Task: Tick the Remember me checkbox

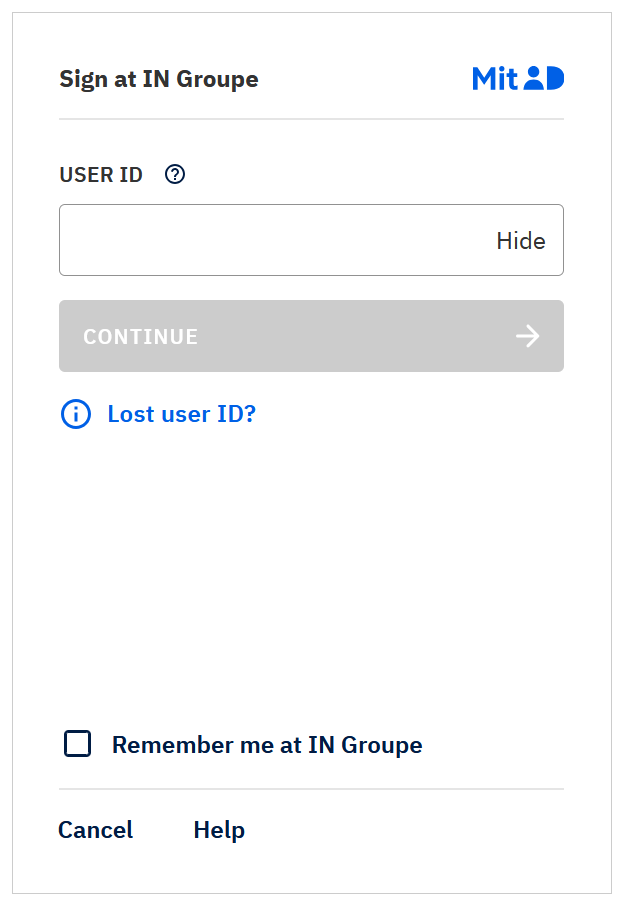Action: (77, 744)
